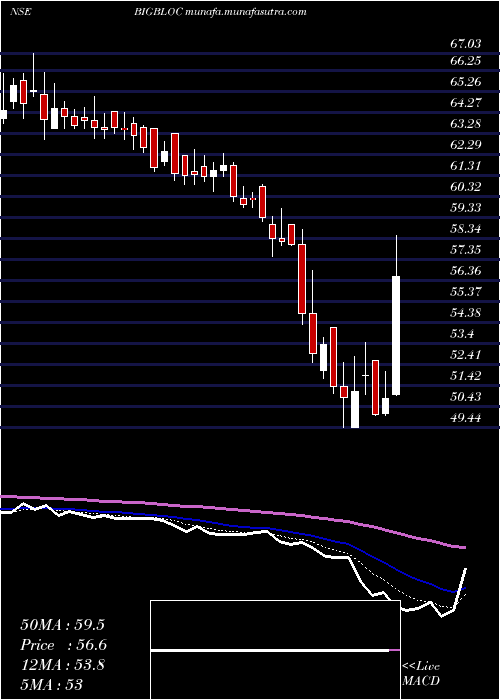Click the 56.36 price axis label
The image size is (500, 700).
[x=466, y=270]
